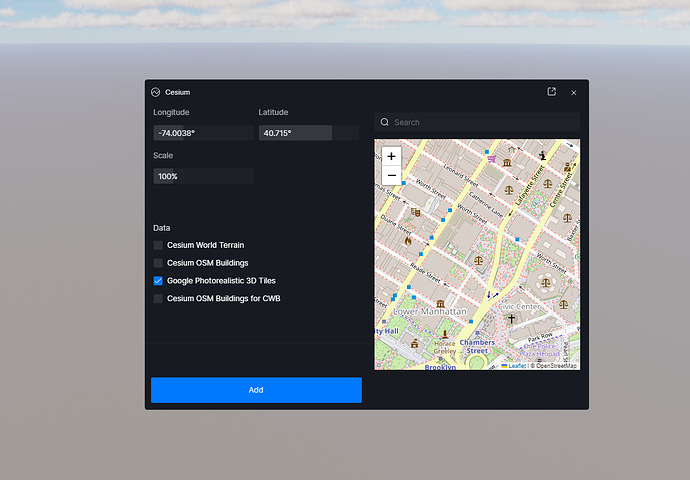The width and height of the screenshot is (690, 480).
Task: Click the 'Catherine Lane' street label
Action: click(x=486, y=205)
